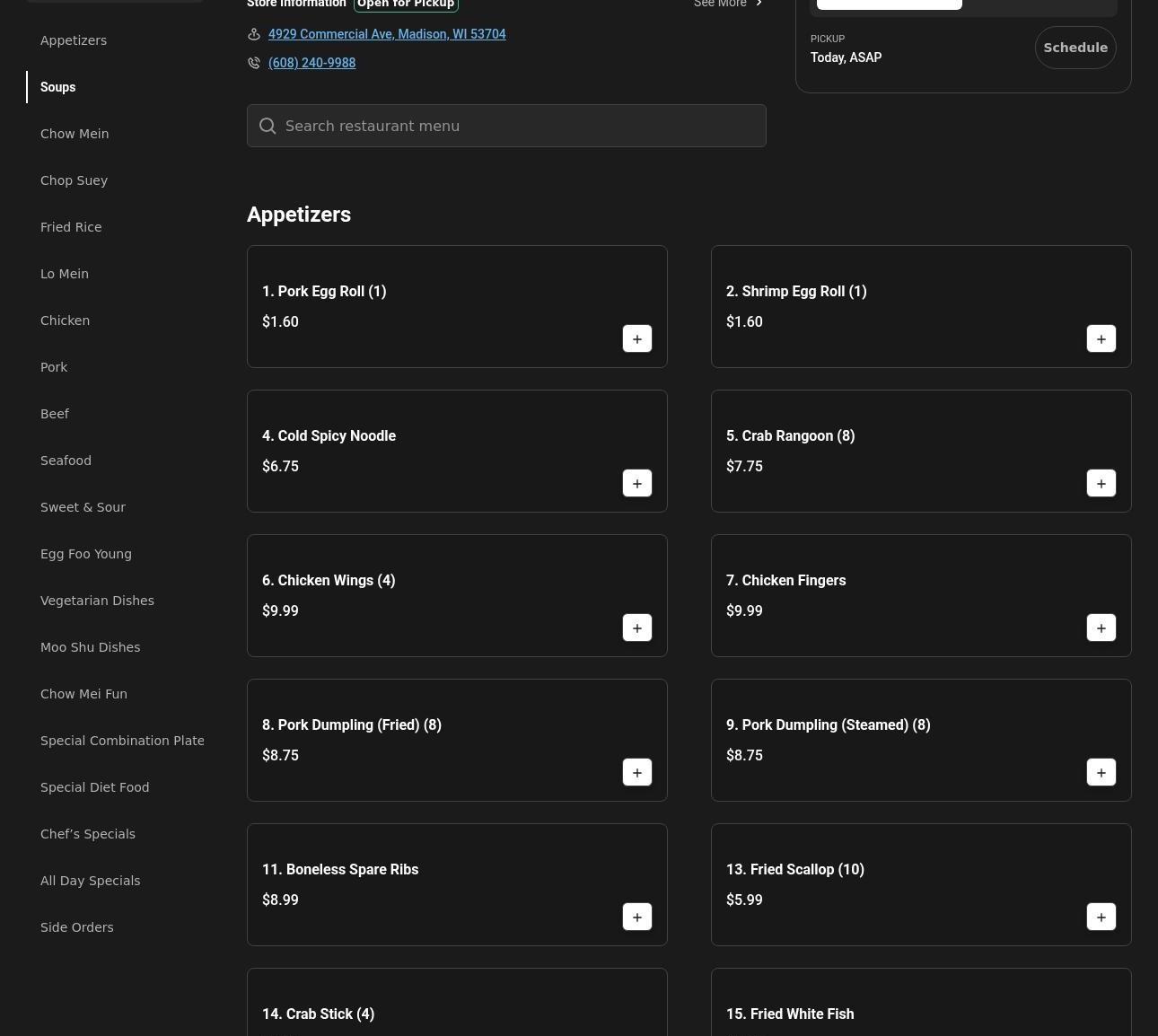Jump to Chow Mein menu section
This screenshot has height=1036, width=1158.
pos(75,134)
